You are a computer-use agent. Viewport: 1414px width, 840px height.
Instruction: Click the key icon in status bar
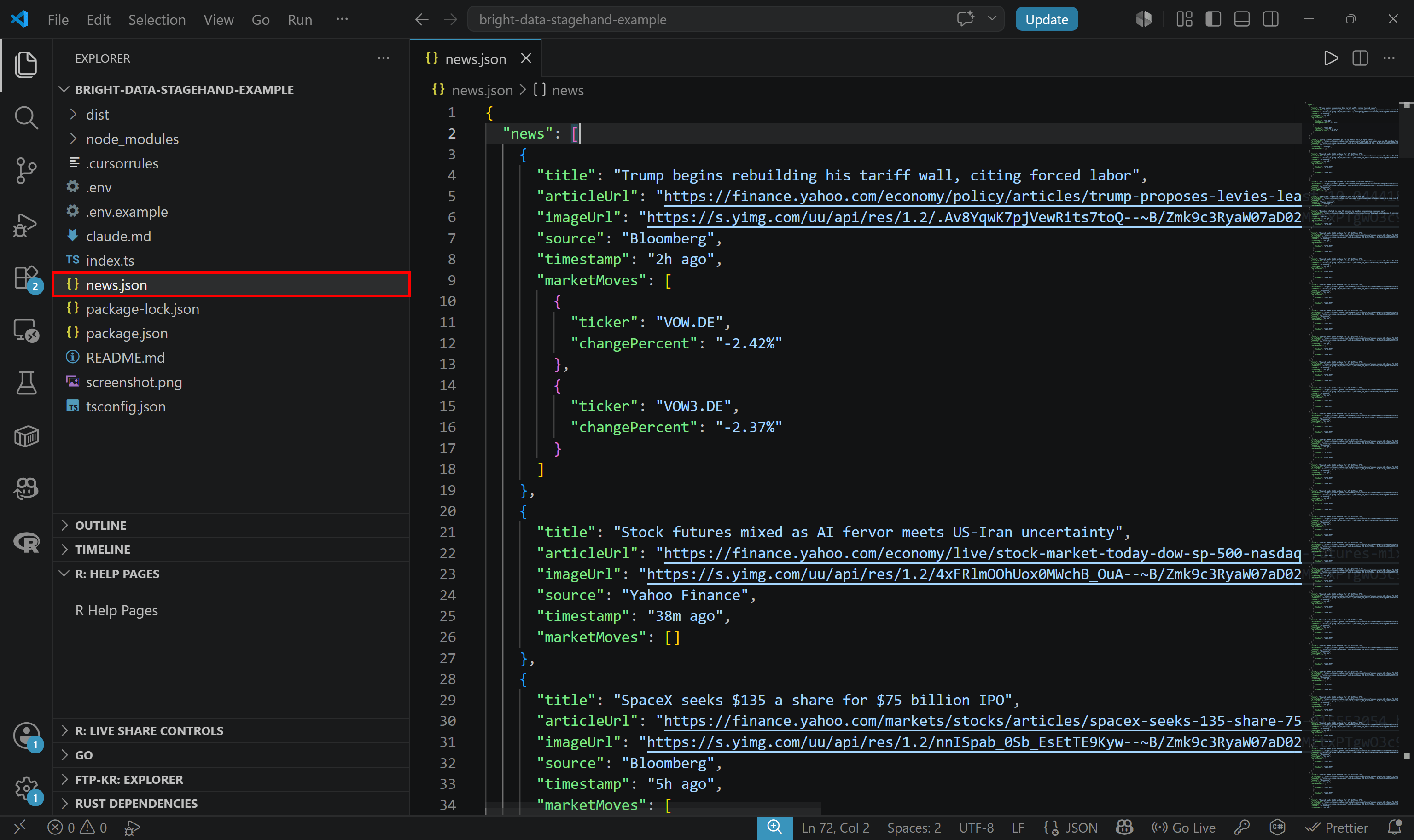1241,828
